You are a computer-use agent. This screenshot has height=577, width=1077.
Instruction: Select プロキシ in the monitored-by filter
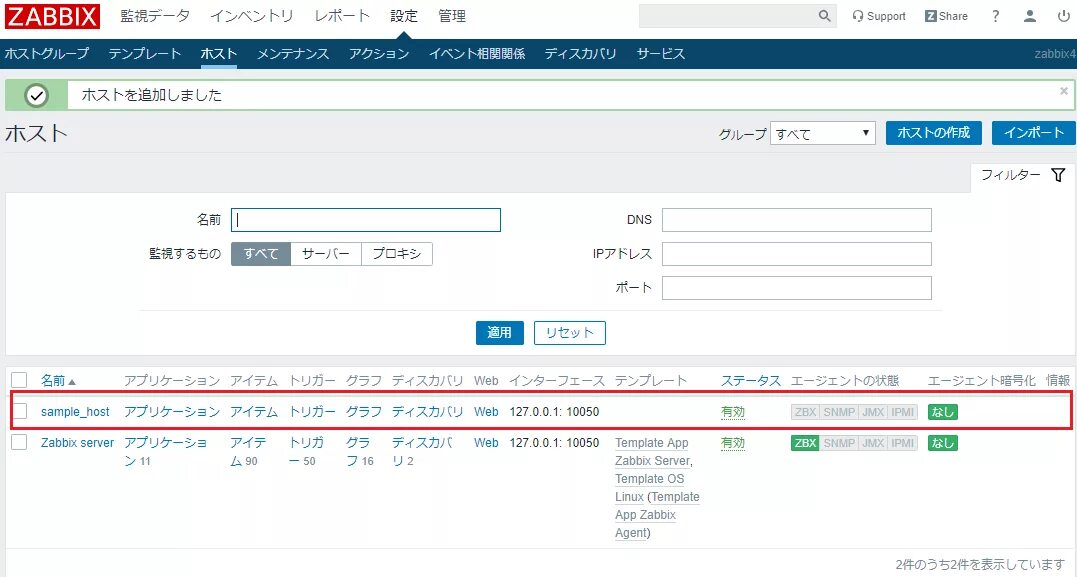(x=396, y=253)
